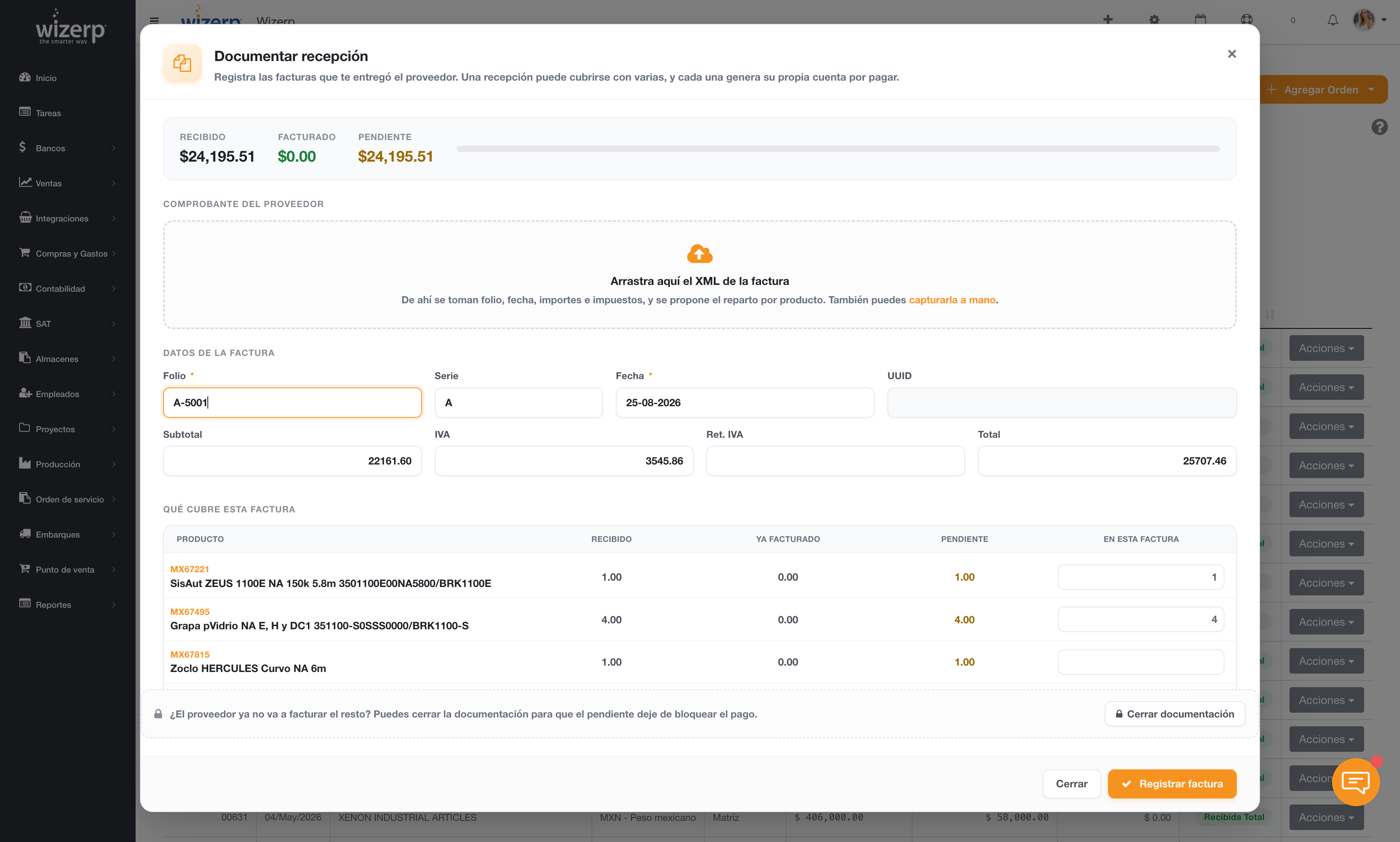Follow the 'capturarla a mano' link
Screen dimensions: 1400x842
(952, 300)
